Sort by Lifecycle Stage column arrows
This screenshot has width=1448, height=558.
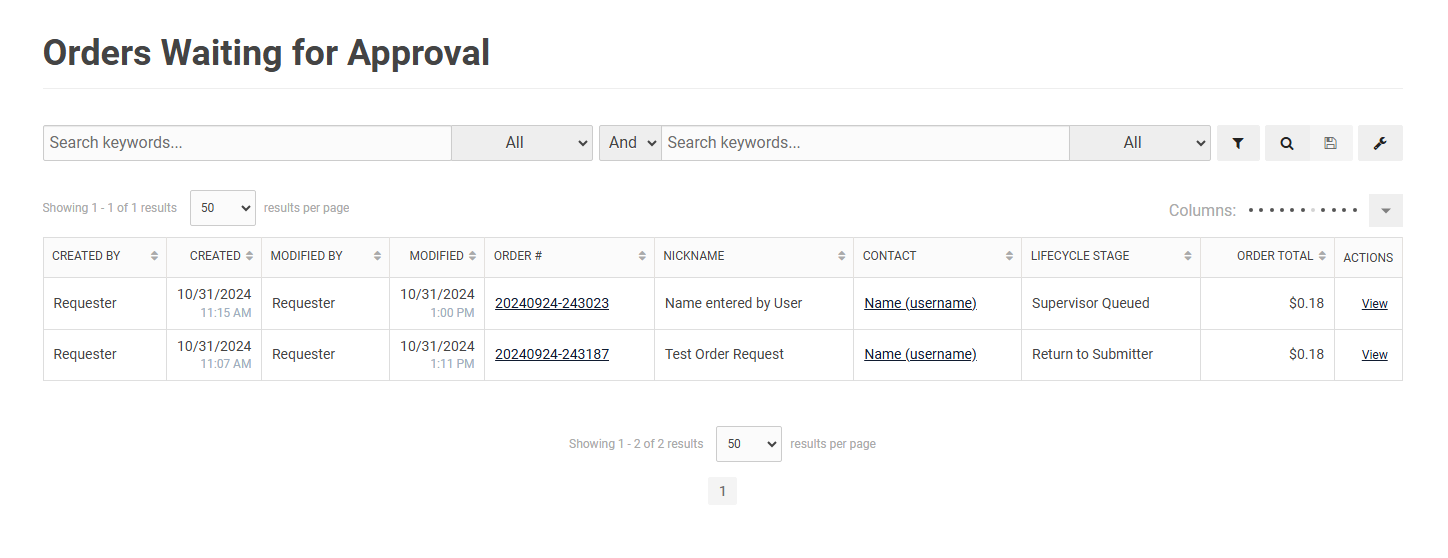(x=1187, y=256)
